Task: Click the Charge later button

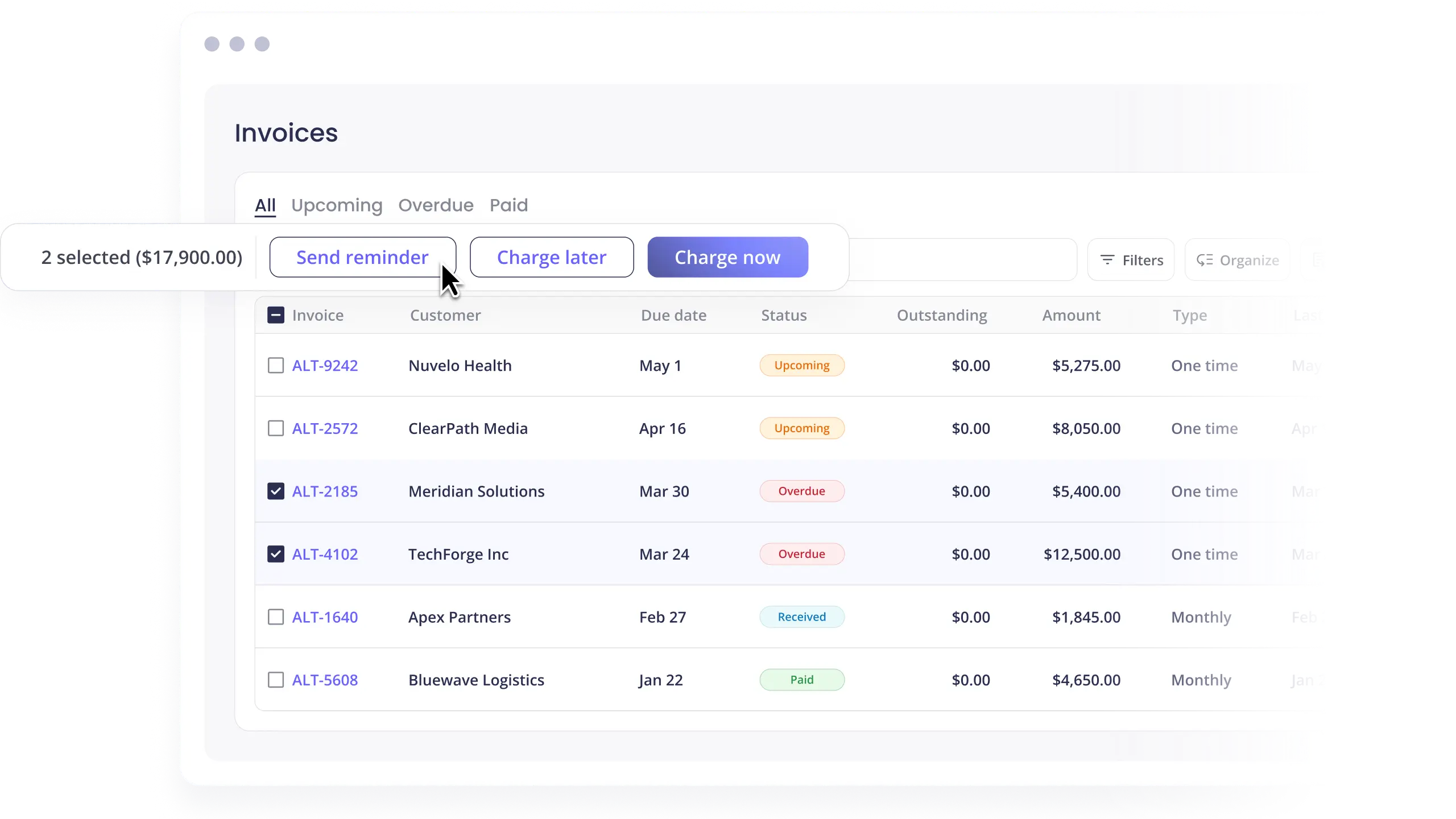Action: tap(552, 257)
